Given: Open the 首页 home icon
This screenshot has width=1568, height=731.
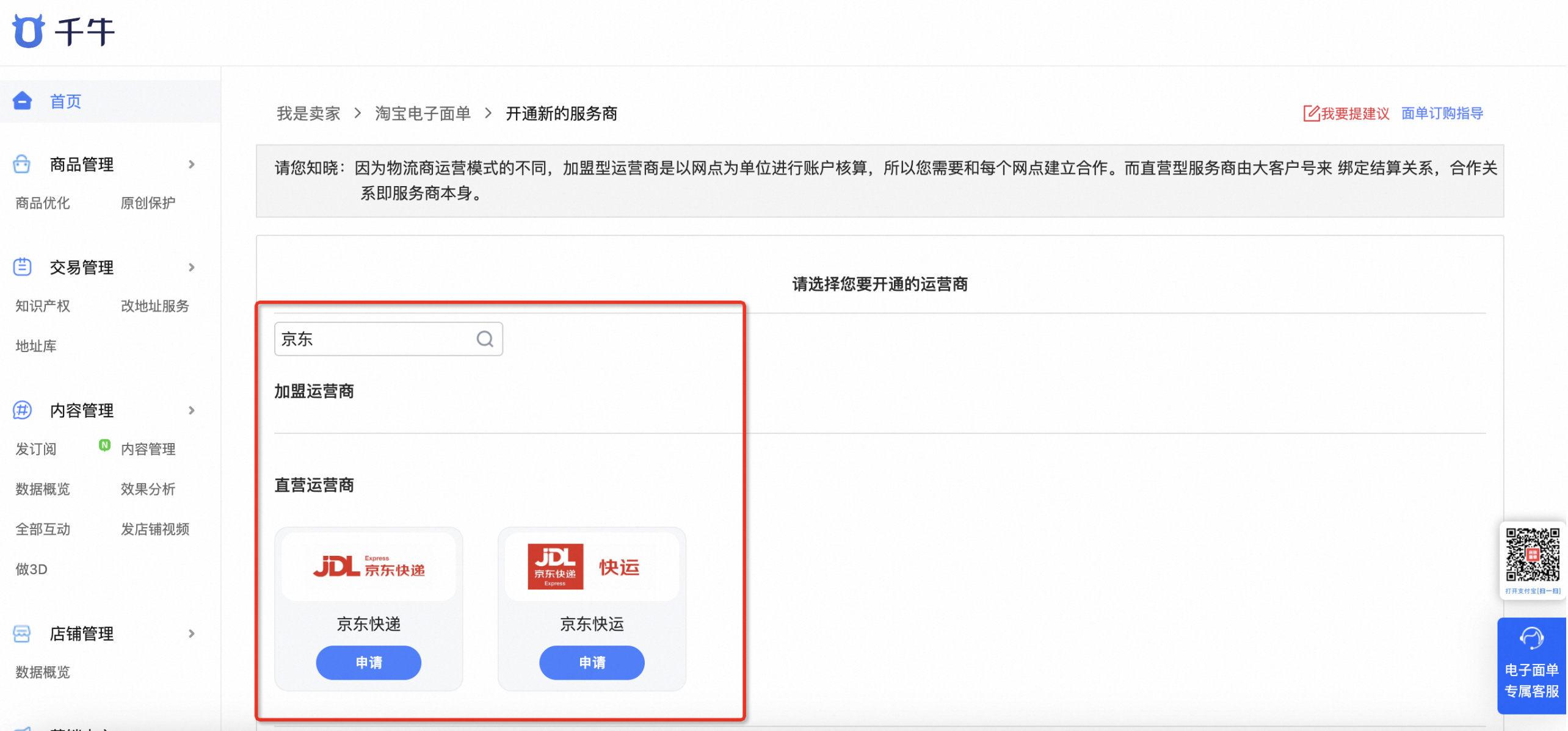Looking at the screenshot, I should [23, 101].
